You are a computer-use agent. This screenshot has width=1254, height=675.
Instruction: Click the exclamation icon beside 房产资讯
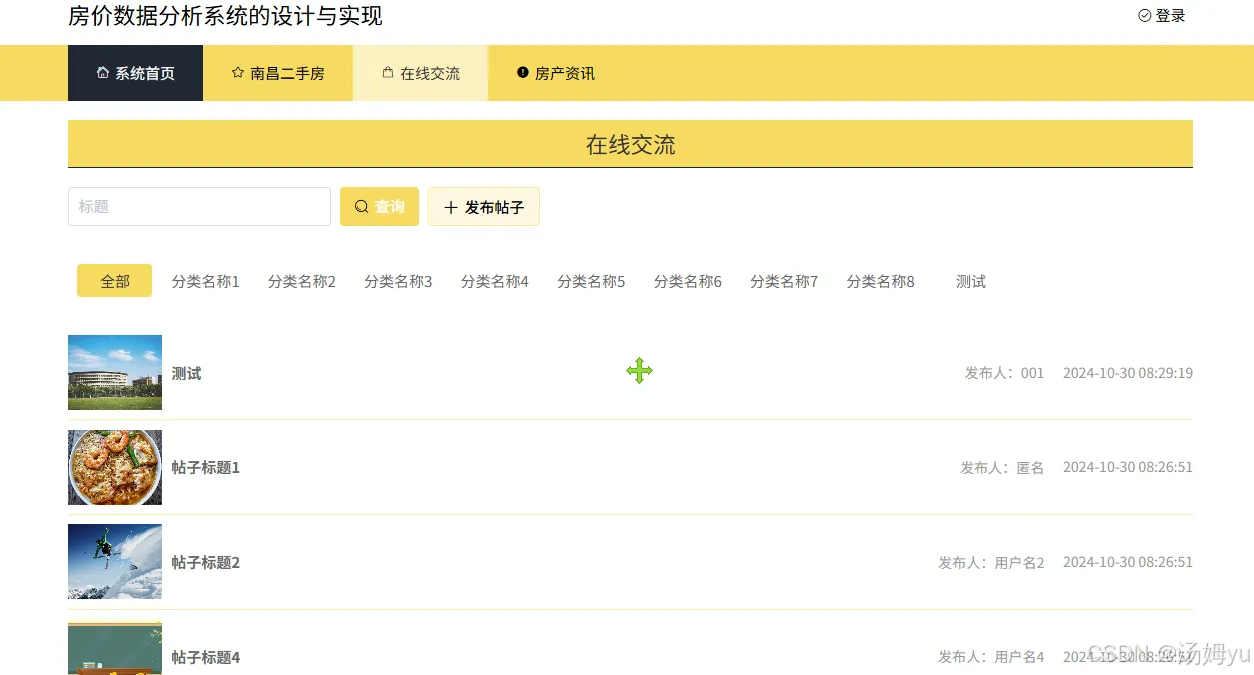click(523, 73)
